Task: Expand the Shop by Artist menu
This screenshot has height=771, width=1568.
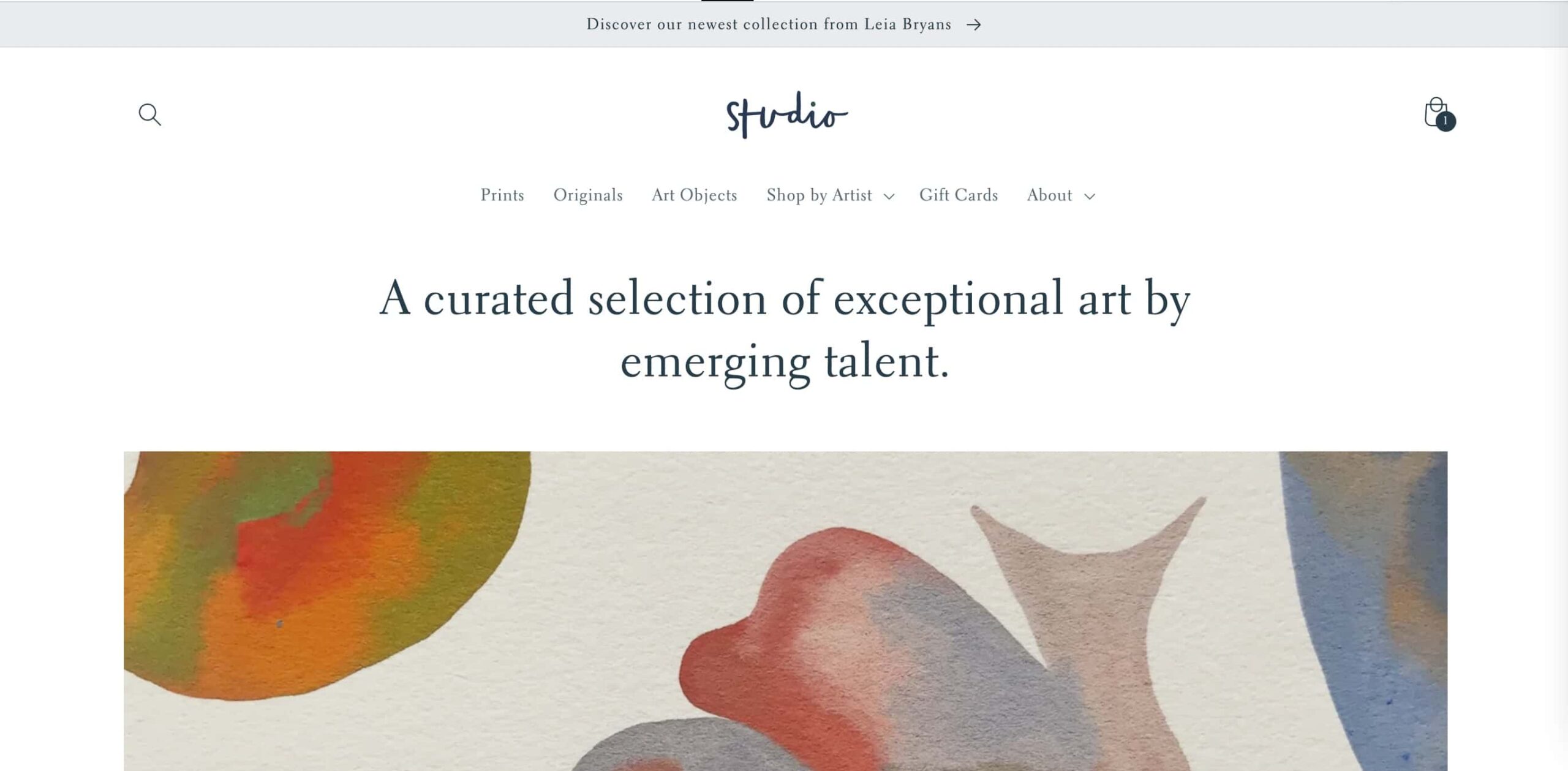Action: click(x=819, y=195)
